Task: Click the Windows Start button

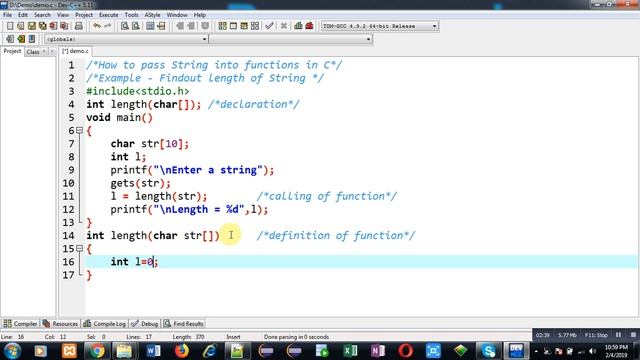Action: click(x=12, y=351)
